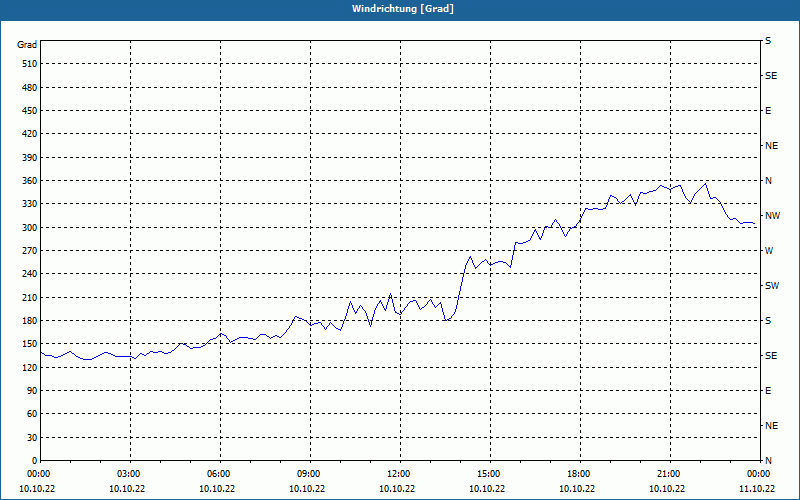Click the 180 degree axis label
Image resolution: width=800 pixels, height=500 pixels.
[x=30, y=321]
